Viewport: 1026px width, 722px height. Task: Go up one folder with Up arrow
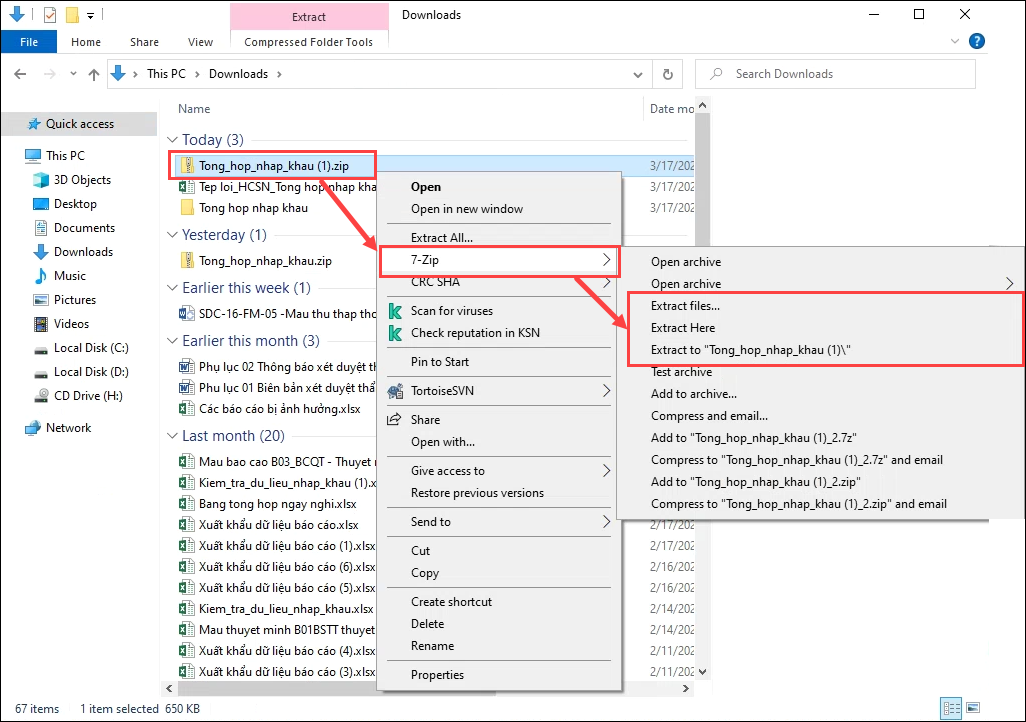click(x=94, y=74)
